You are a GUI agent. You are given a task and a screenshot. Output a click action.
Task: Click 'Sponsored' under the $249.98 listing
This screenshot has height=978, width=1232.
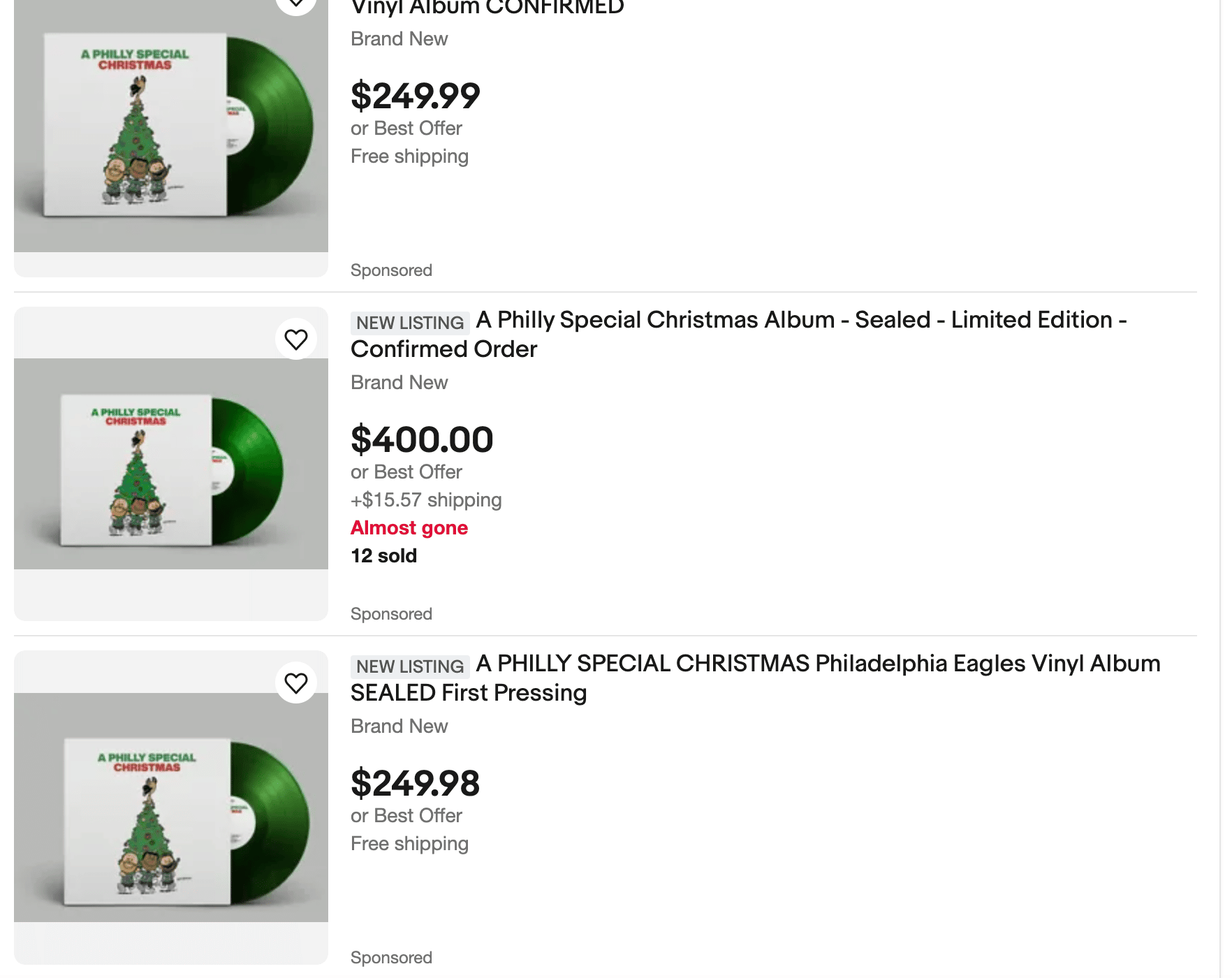391,958
